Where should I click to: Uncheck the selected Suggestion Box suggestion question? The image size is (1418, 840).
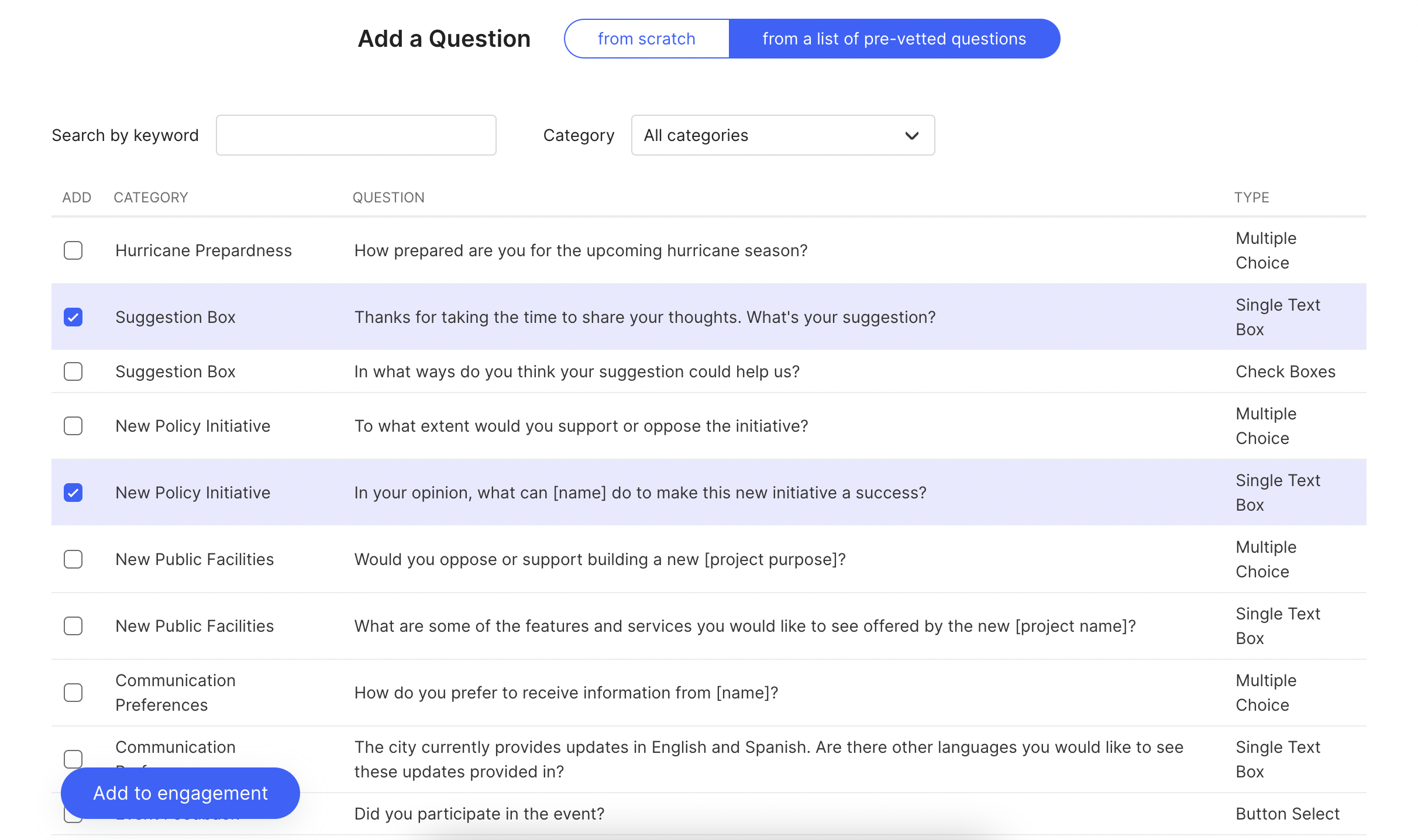pos(73,317)
